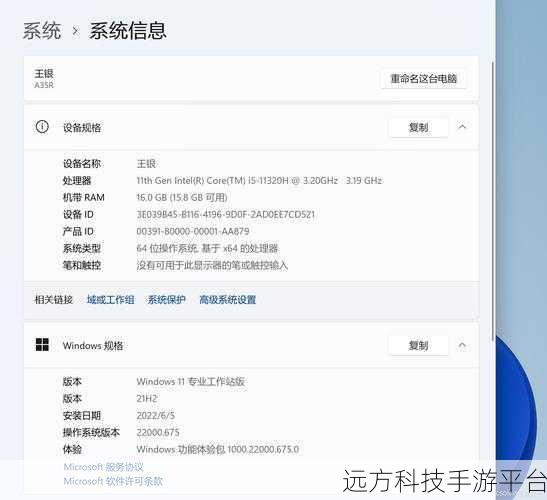Select the 笔和触控 value text

click(x=212, y=266)
